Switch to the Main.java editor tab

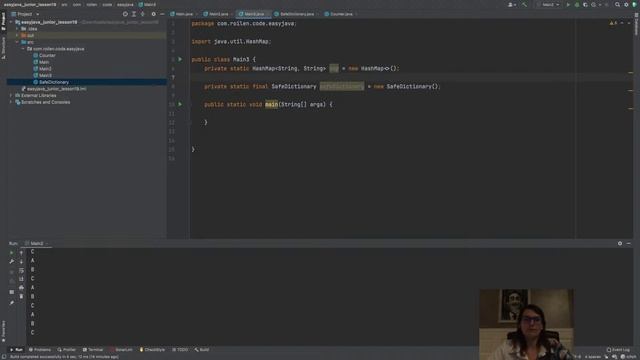click(x=182, y=14)
